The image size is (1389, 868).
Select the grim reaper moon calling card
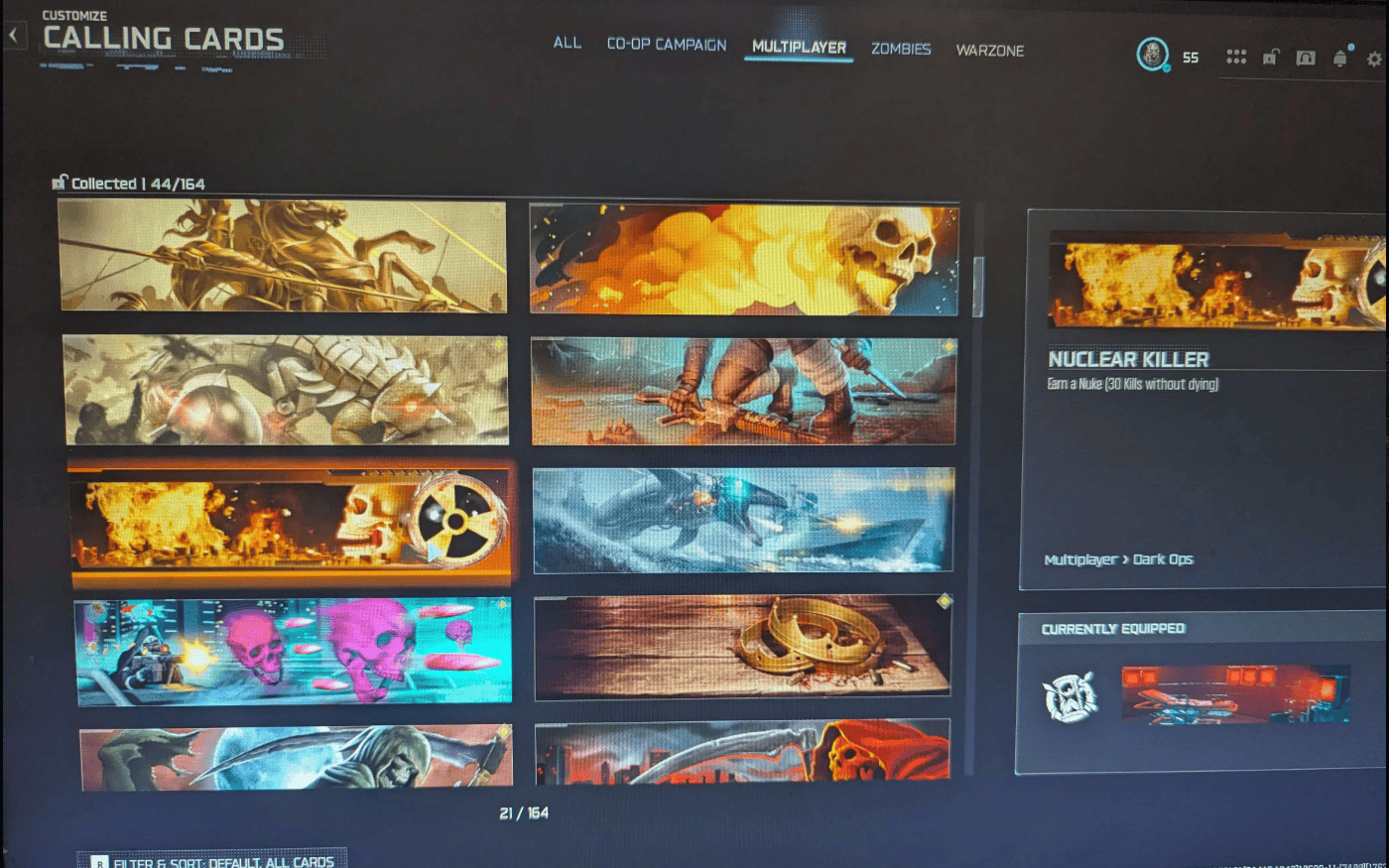pos(297,758)
